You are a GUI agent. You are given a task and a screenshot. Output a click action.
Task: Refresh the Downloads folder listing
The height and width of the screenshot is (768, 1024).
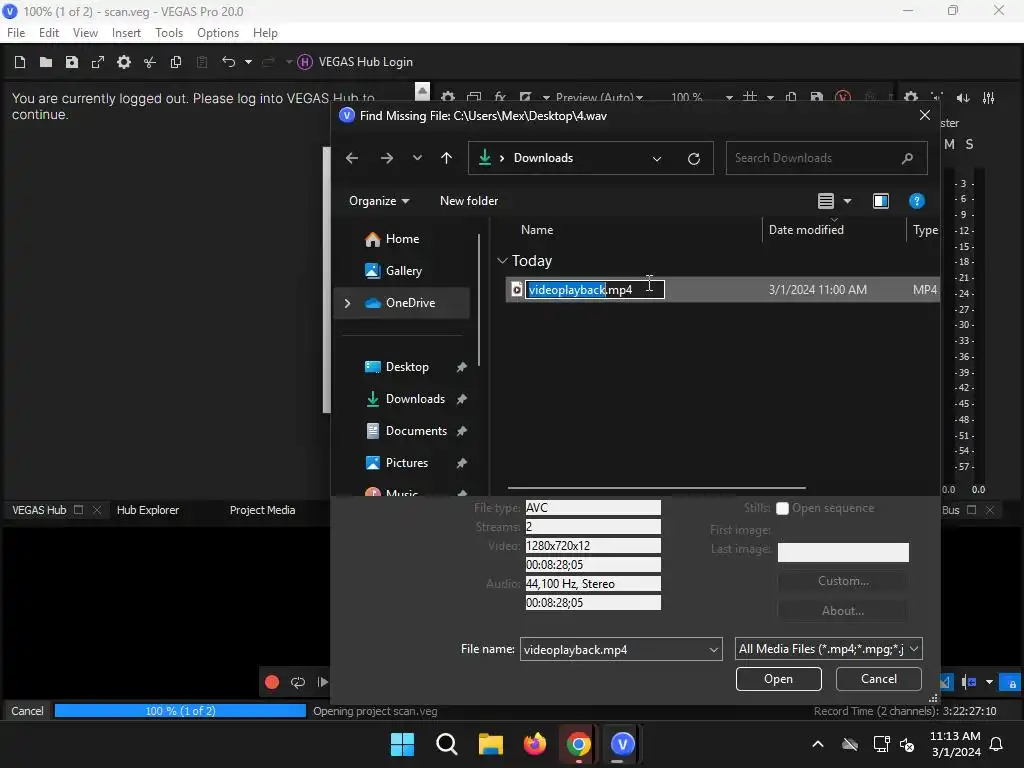coord(694,159)
